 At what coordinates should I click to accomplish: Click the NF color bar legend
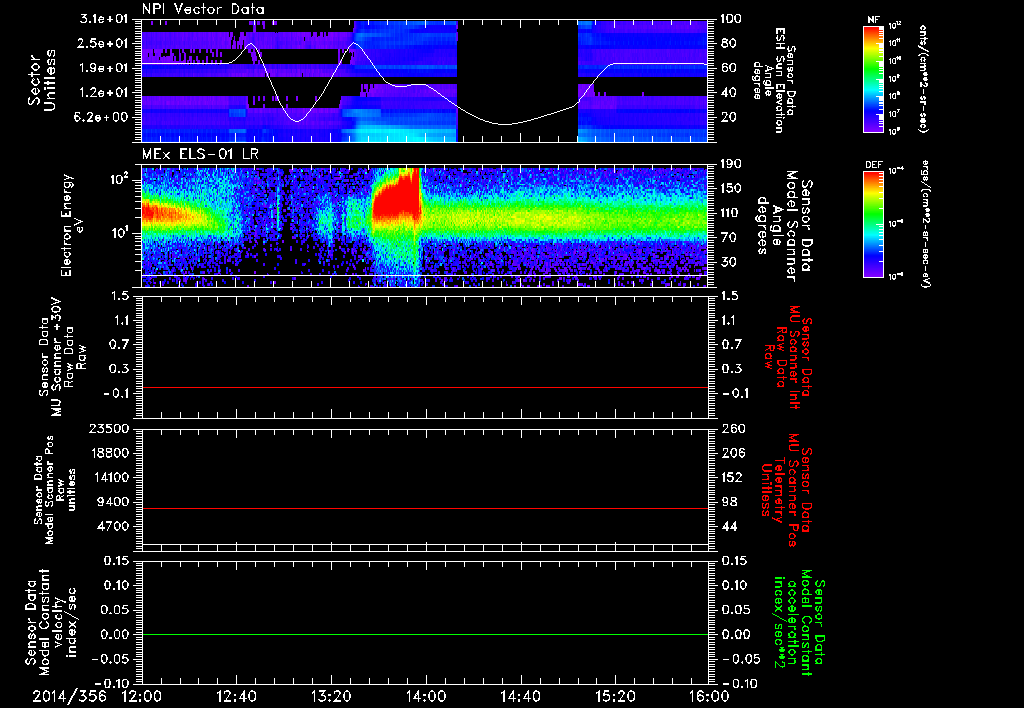873,78
